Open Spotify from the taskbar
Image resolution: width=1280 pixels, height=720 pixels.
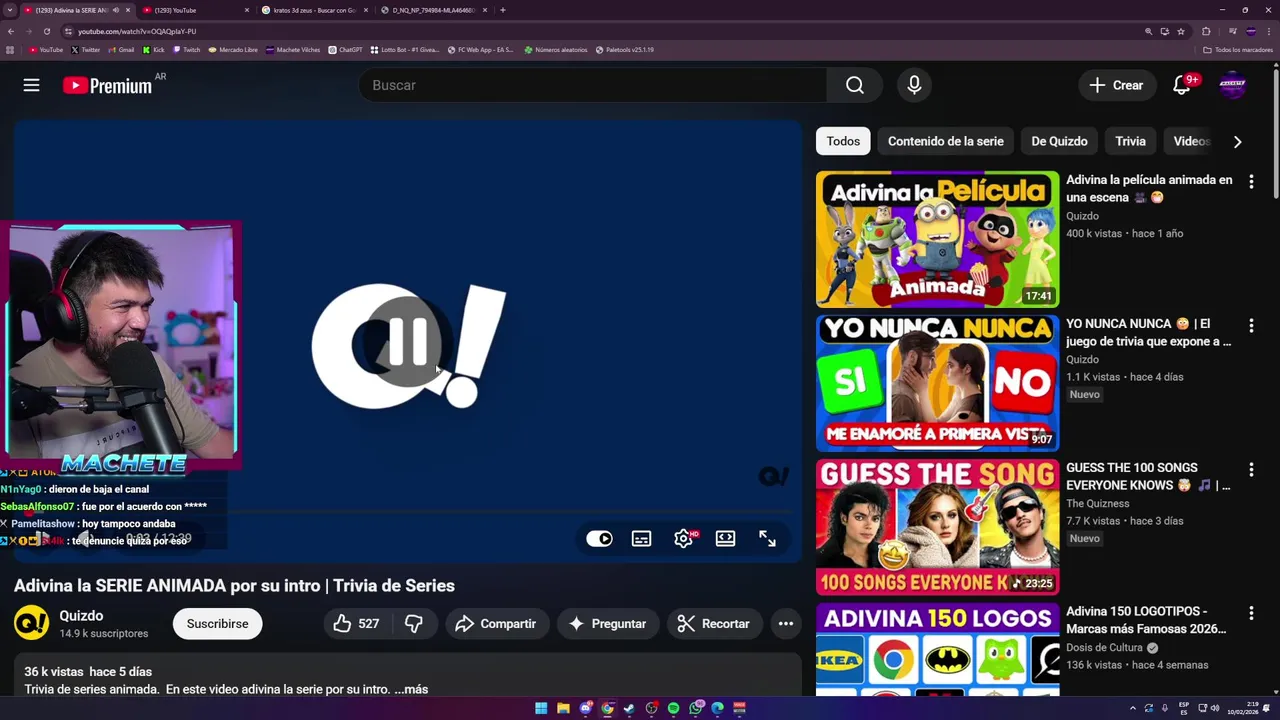click(x=673, y=708)
